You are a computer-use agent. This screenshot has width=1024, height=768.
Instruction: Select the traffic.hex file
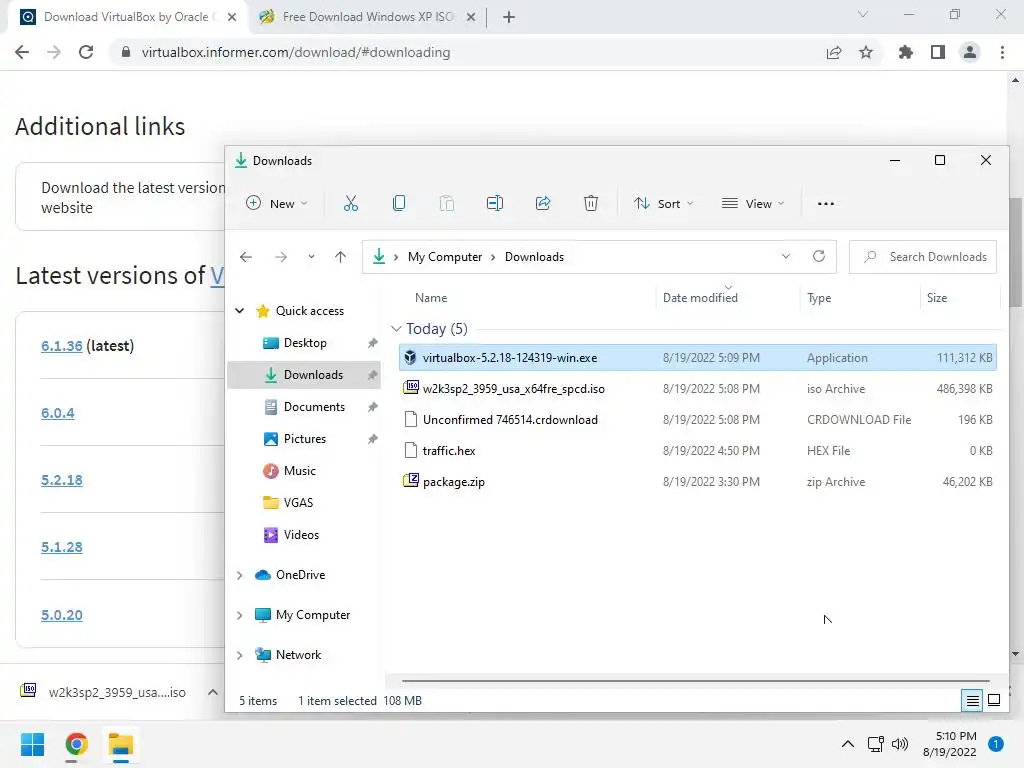(x=697, y=451)
